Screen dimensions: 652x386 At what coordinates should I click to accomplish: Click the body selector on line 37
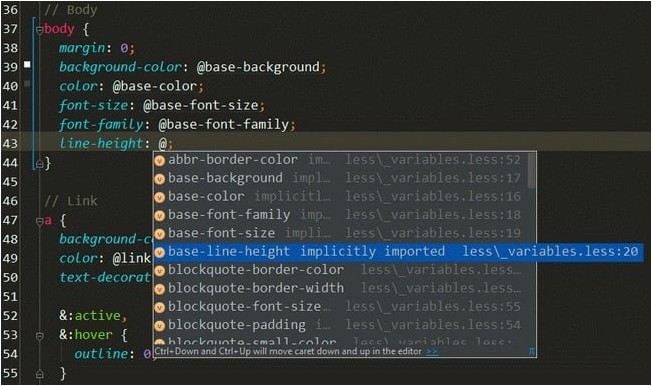(x=59, y=29)
